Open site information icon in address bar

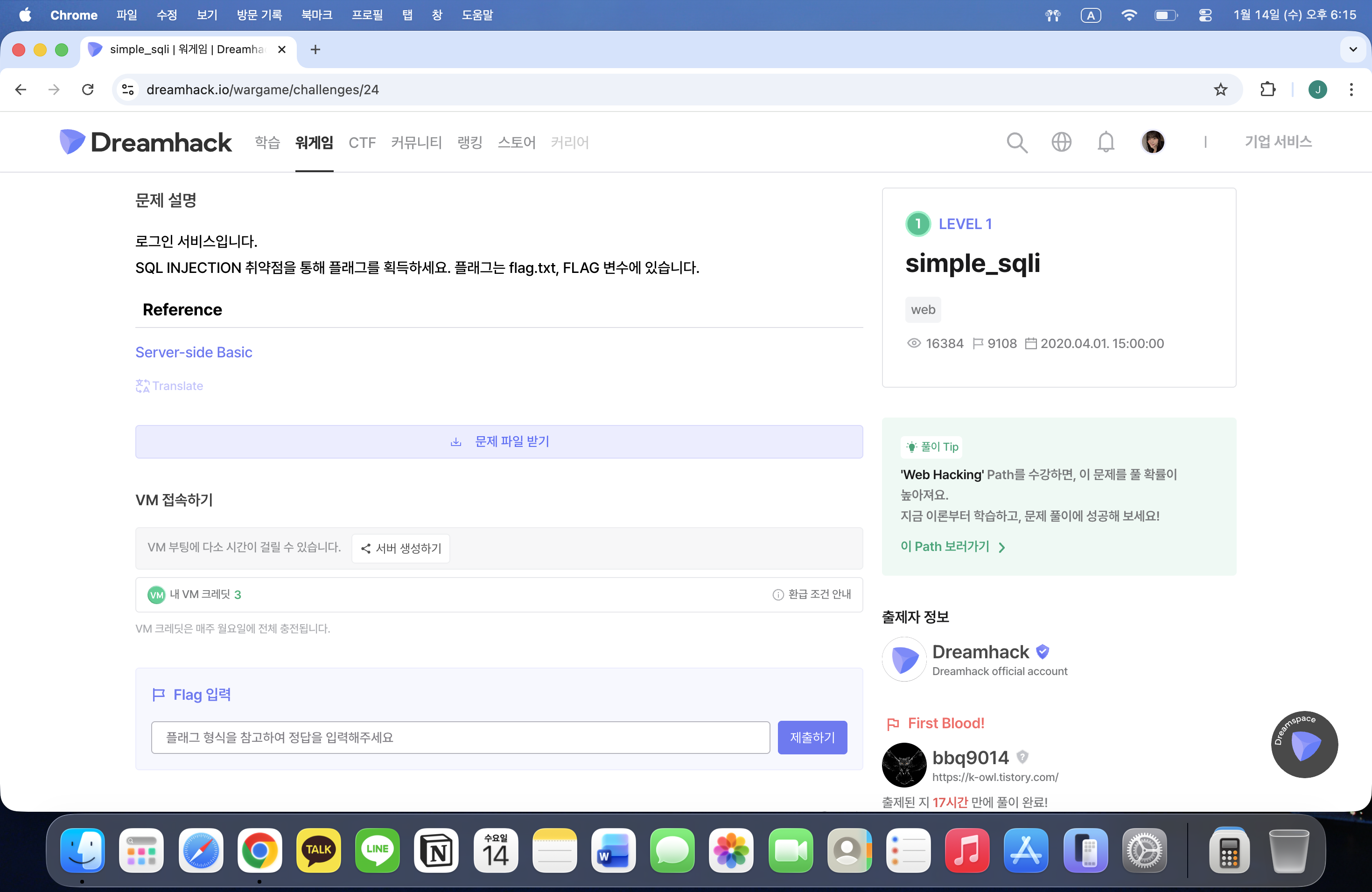click(x=128, y=89)
